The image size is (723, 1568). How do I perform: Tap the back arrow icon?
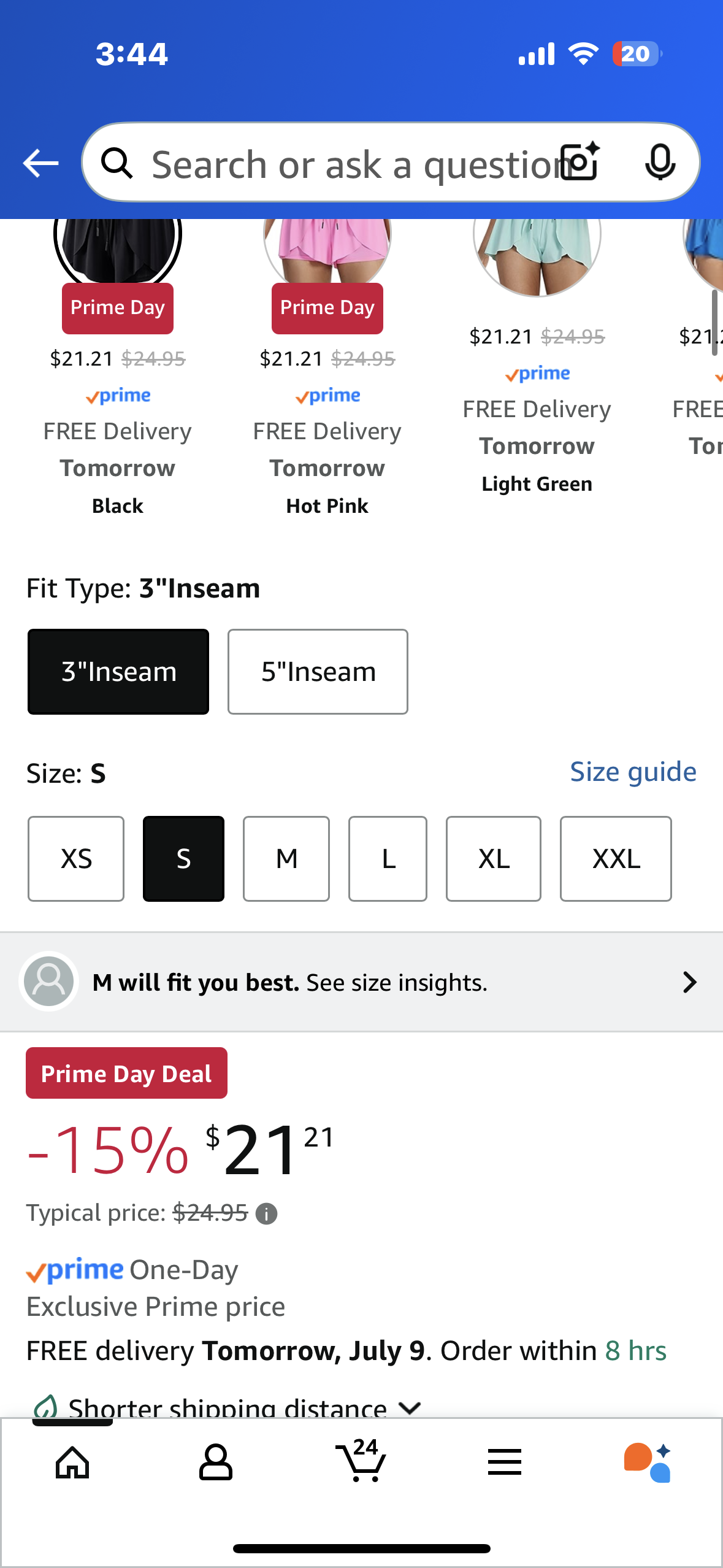click(40, 163)
